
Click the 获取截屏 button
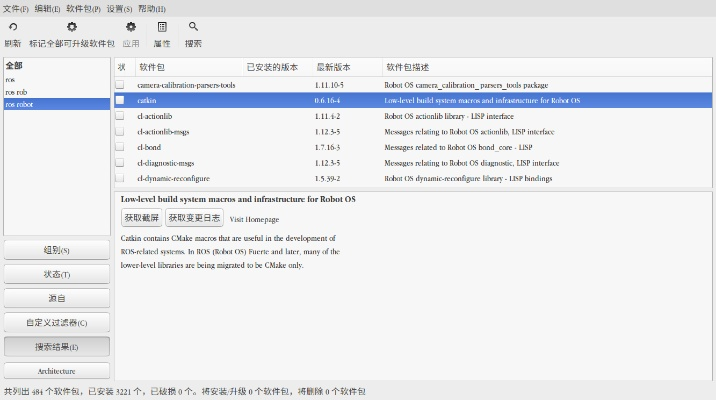pos(141,217)
